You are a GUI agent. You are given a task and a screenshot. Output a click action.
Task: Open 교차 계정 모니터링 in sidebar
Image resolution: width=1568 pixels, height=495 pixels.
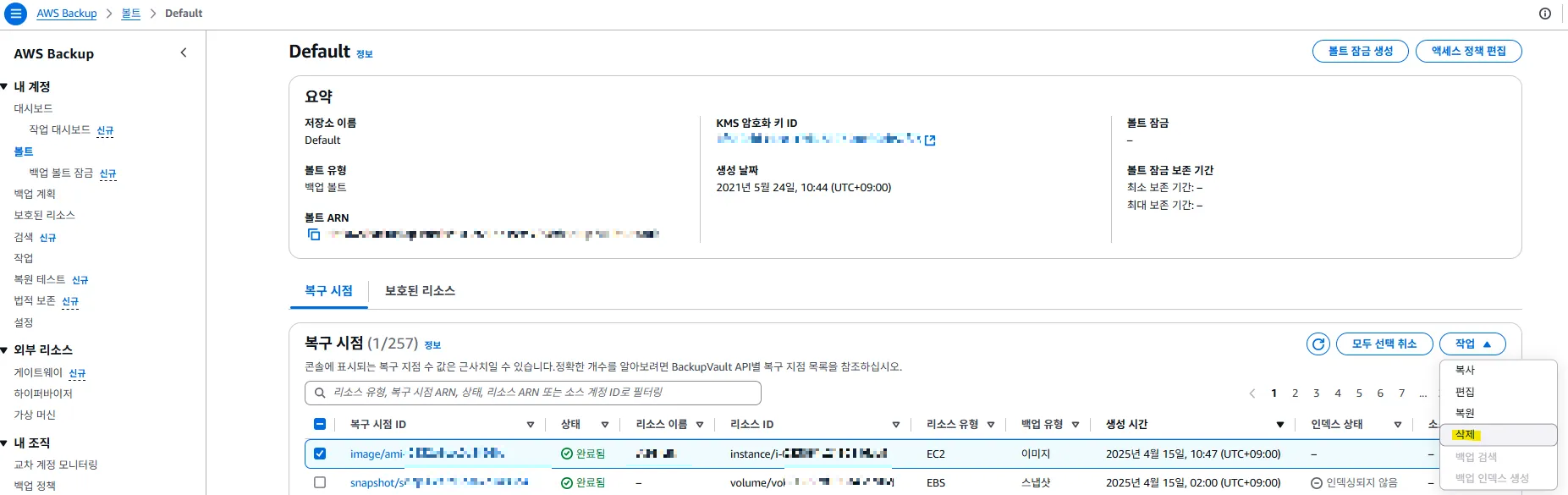(56, 465)
